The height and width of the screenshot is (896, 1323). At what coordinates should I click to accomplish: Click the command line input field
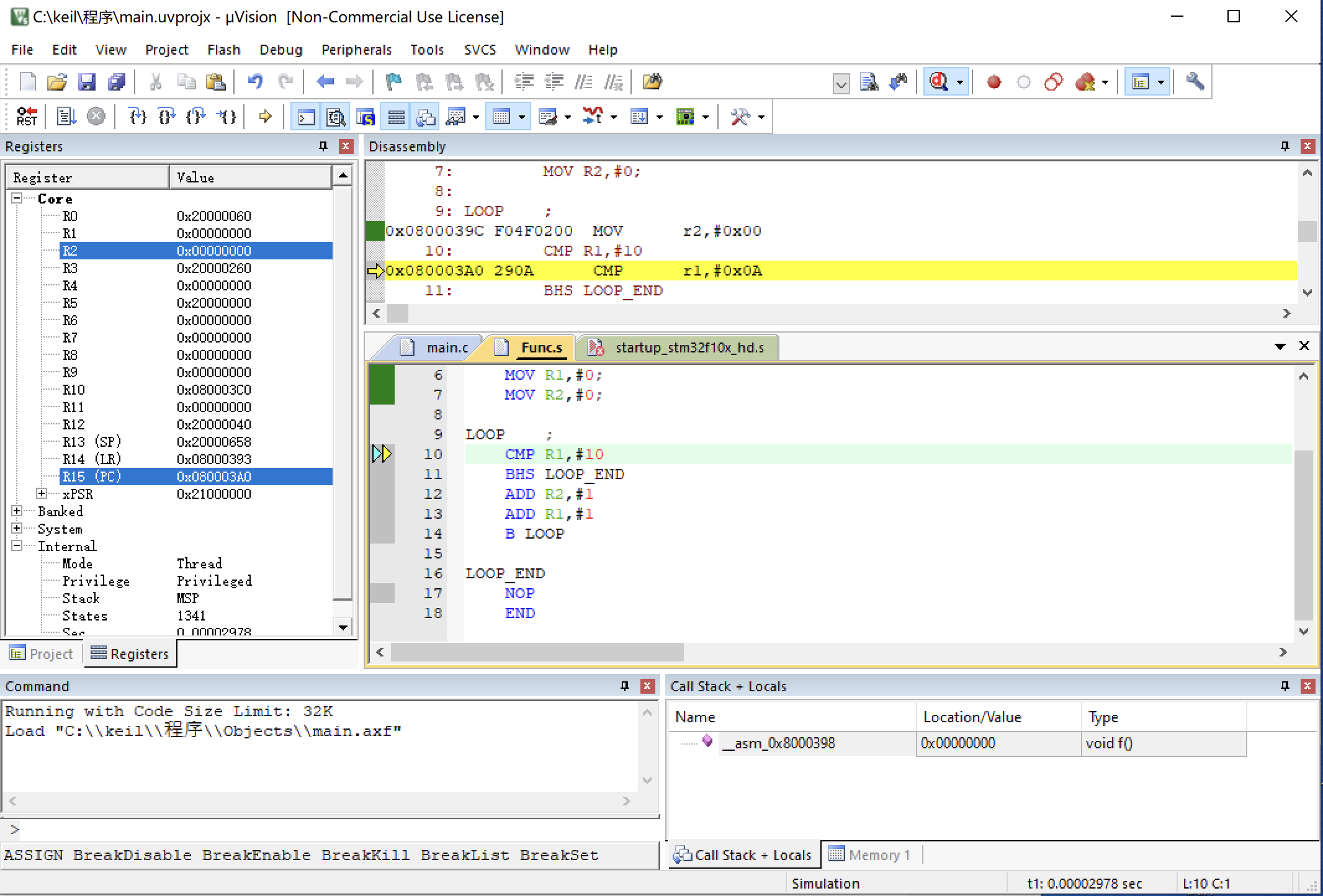coord(329,830)
